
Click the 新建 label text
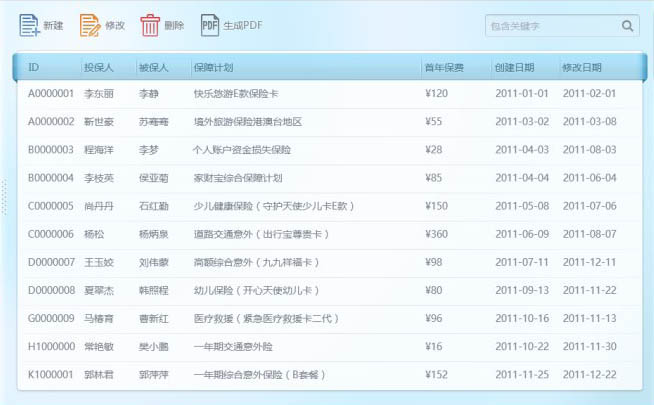tap(53, 26)
